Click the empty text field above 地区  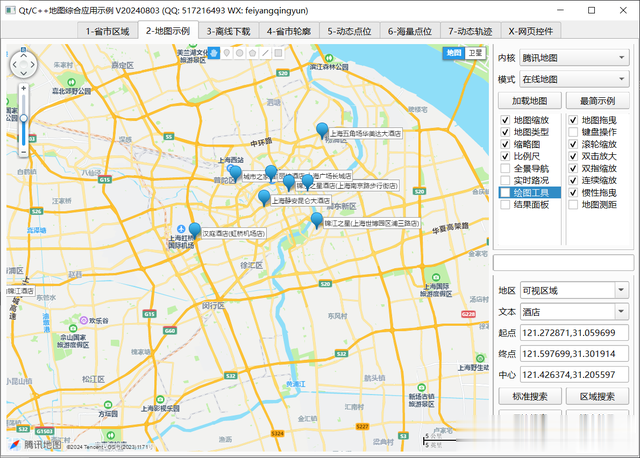click(563, 262)
